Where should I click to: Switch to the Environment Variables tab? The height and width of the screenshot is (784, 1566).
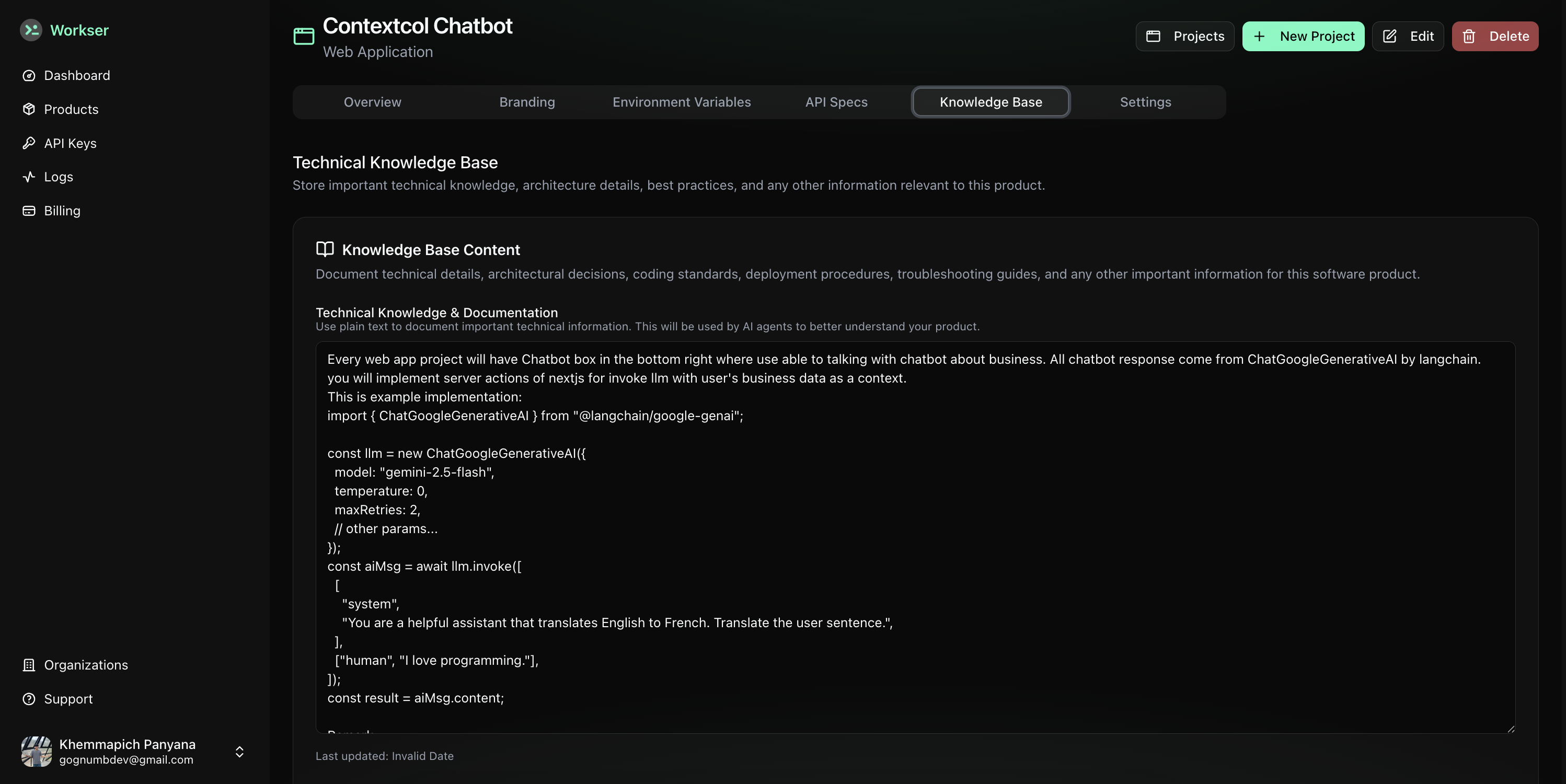681,102
